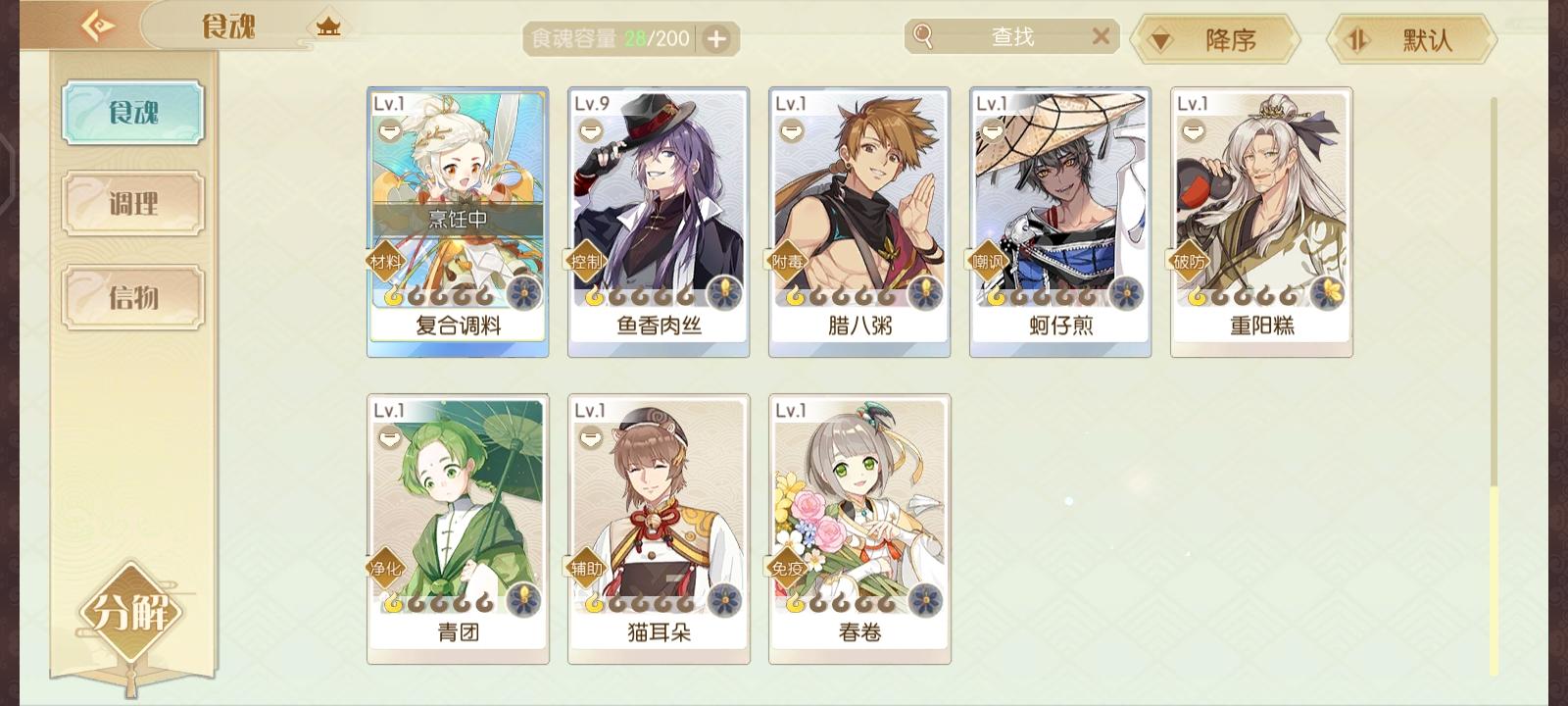The width and height of the screenshot is (1568, 706).
Task: Select the 调理 side tab
Action: click(133, 204)
